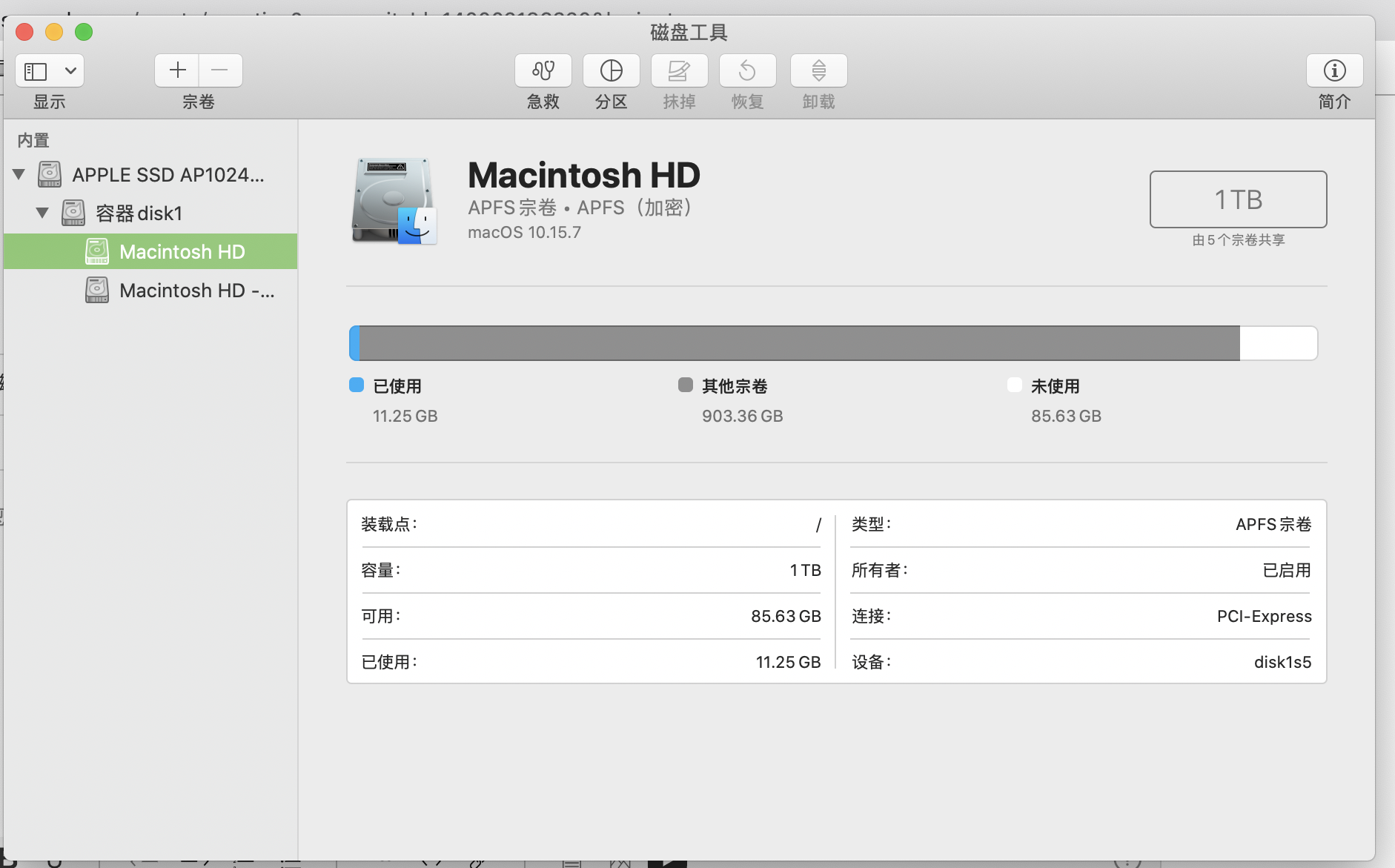Click the 1 TB capacity box
This screenshot has width=1395, height=868.
tap(1238, 199)
